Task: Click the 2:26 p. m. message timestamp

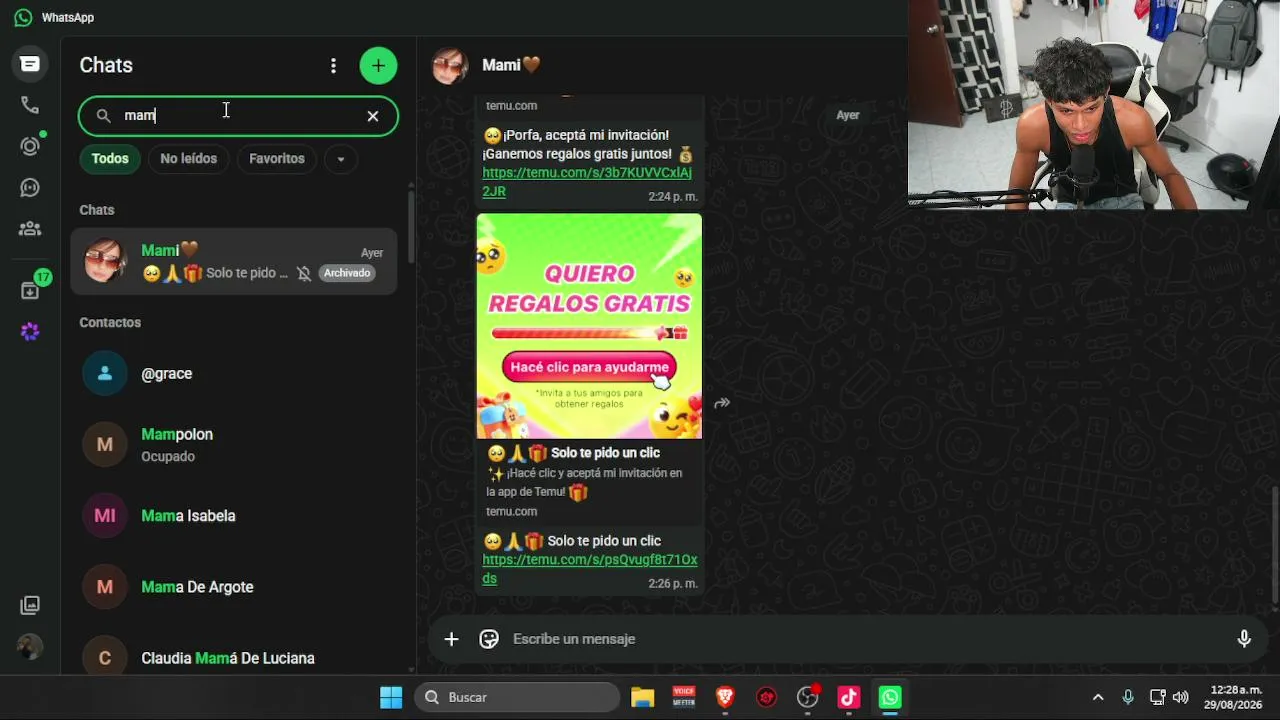Action: [672, 584]
